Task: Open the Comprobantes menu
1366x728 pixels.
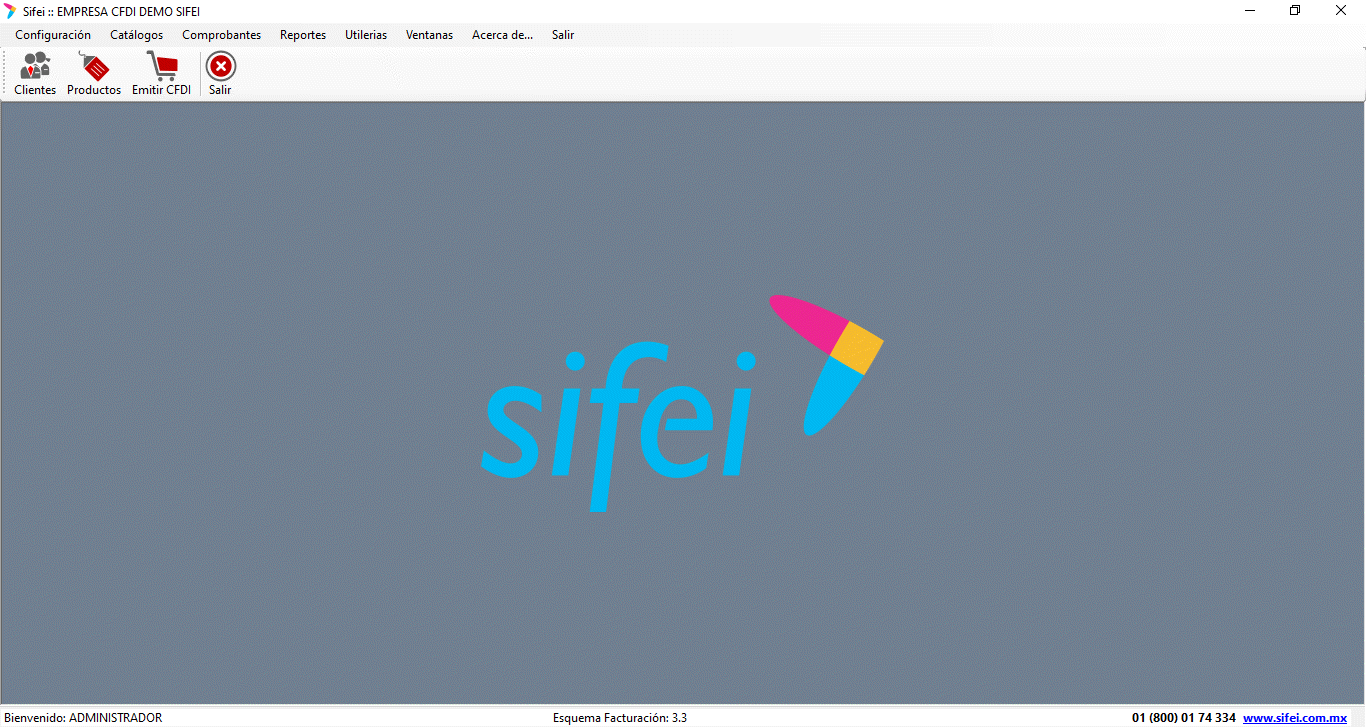Action: [221, 35]
